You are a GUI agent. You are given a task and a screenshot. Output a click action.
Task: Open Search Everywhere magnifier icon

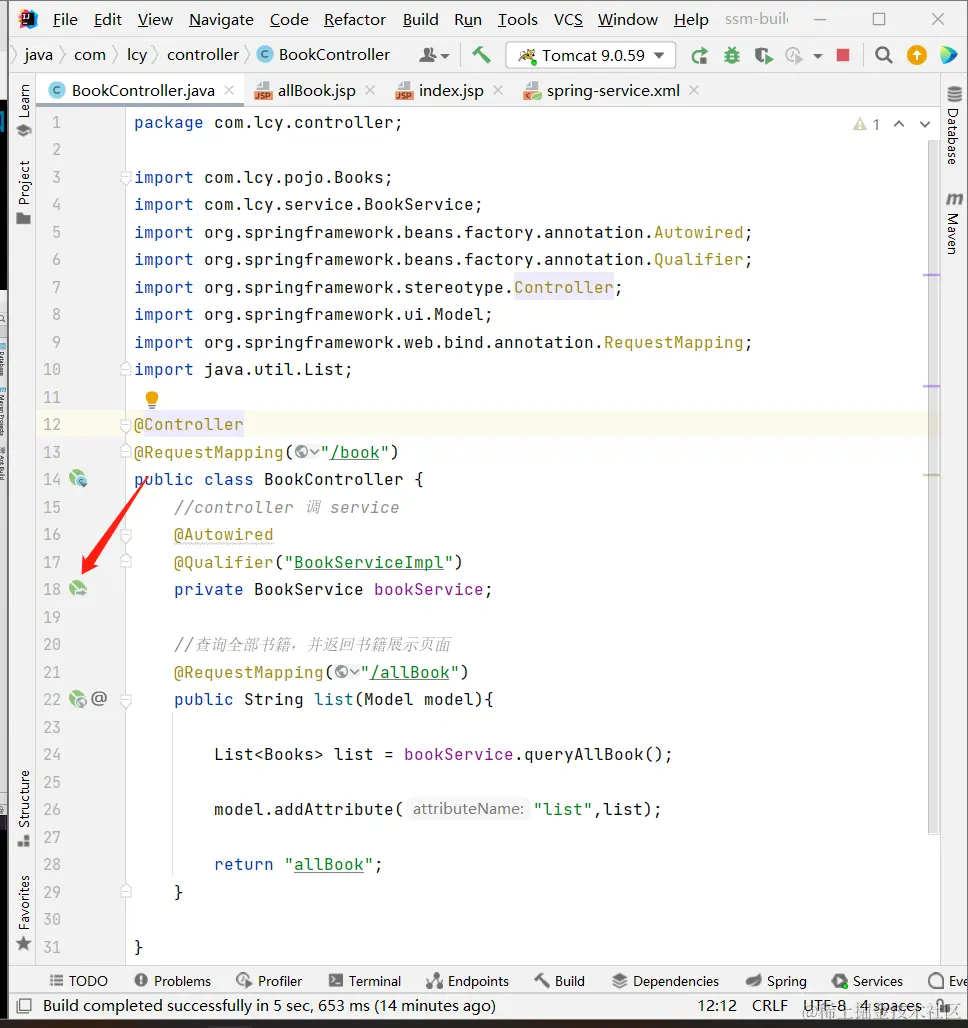tap(883, 55)
